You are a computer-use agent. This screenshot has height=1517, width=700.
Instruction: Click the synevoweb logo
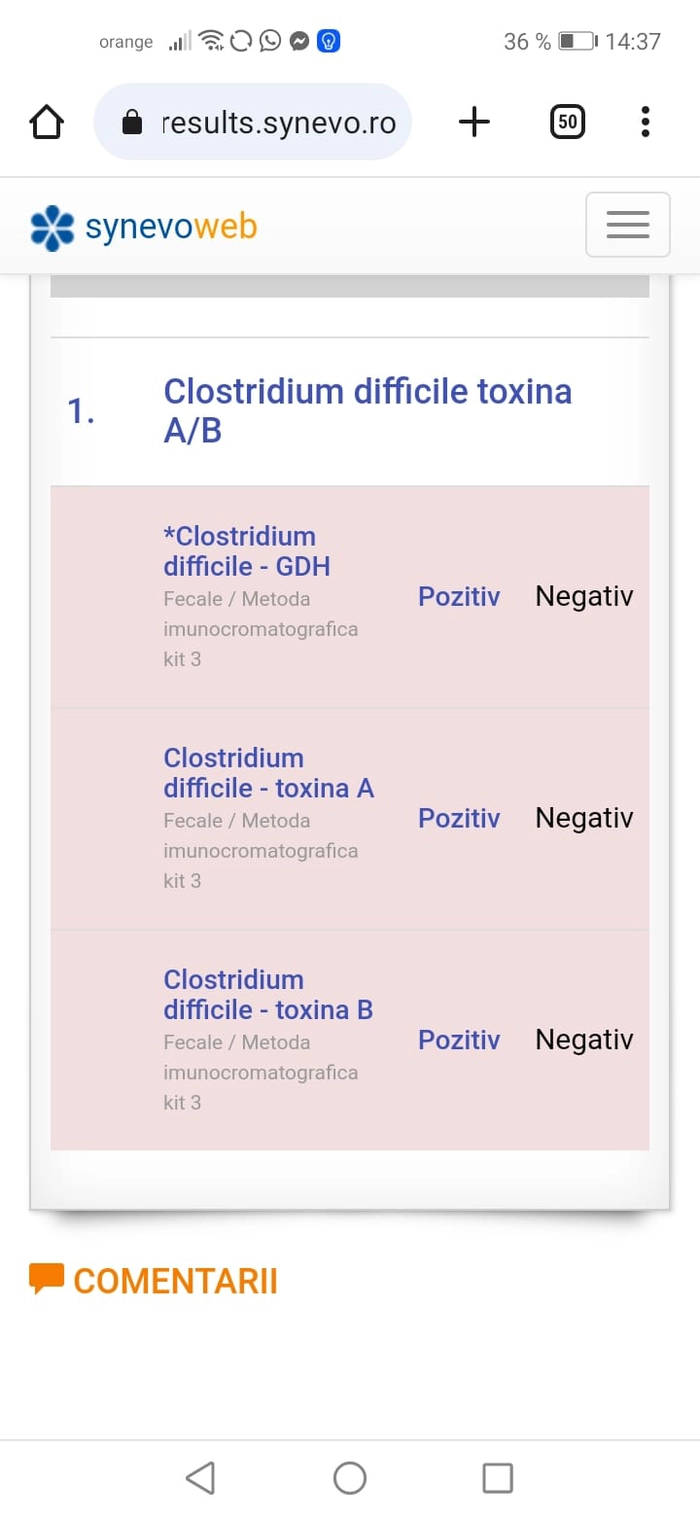coord(143,227)
